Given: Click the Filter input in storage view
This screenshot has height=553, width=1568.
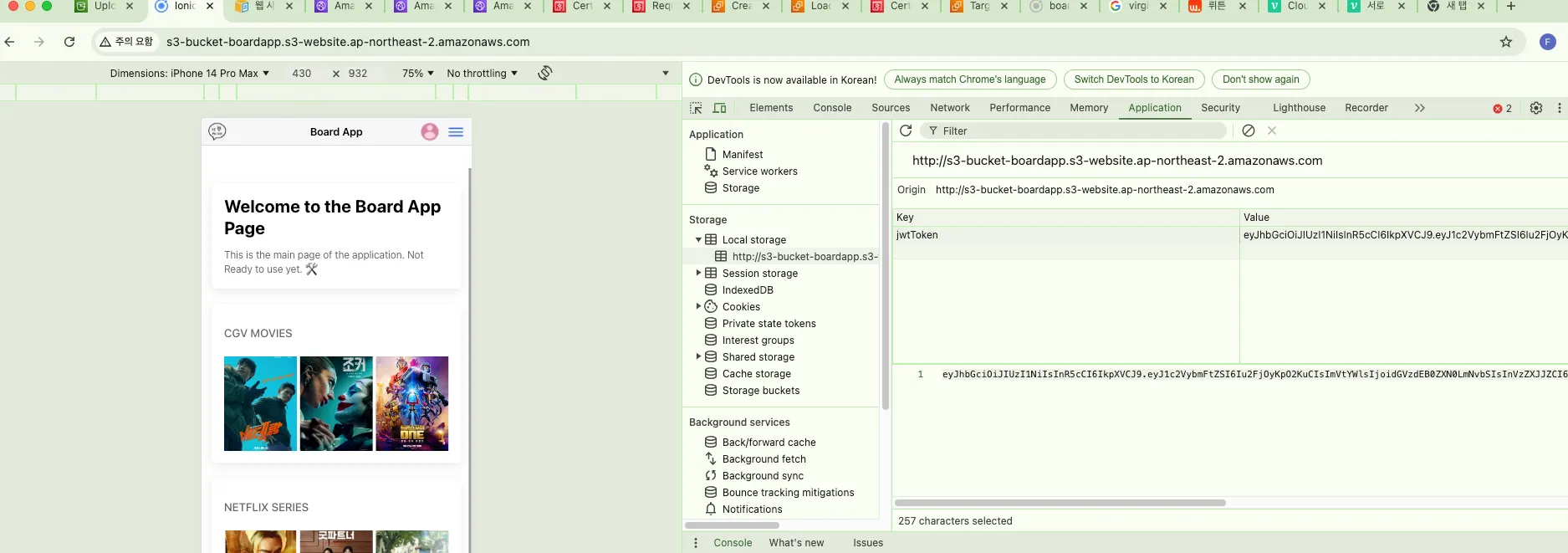Looking at the screenshot, I should tap(1073, 131).
